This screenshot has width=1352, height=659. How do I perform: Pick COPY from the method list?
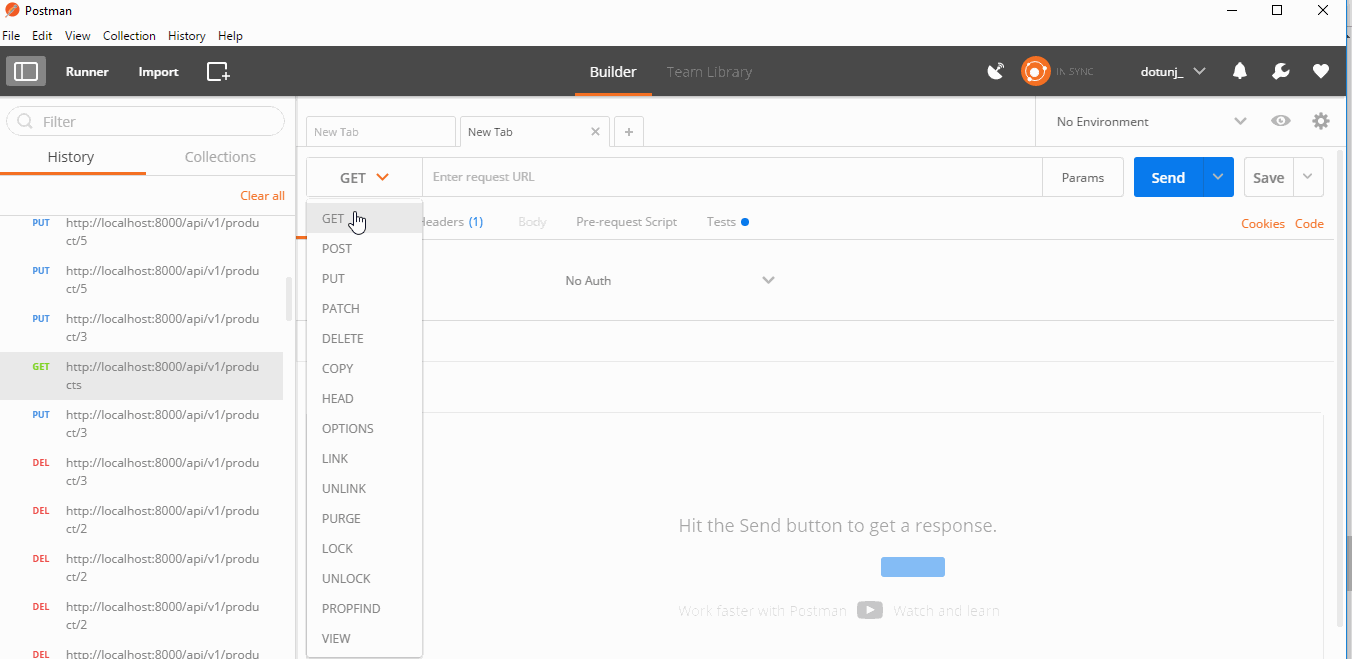364,368
